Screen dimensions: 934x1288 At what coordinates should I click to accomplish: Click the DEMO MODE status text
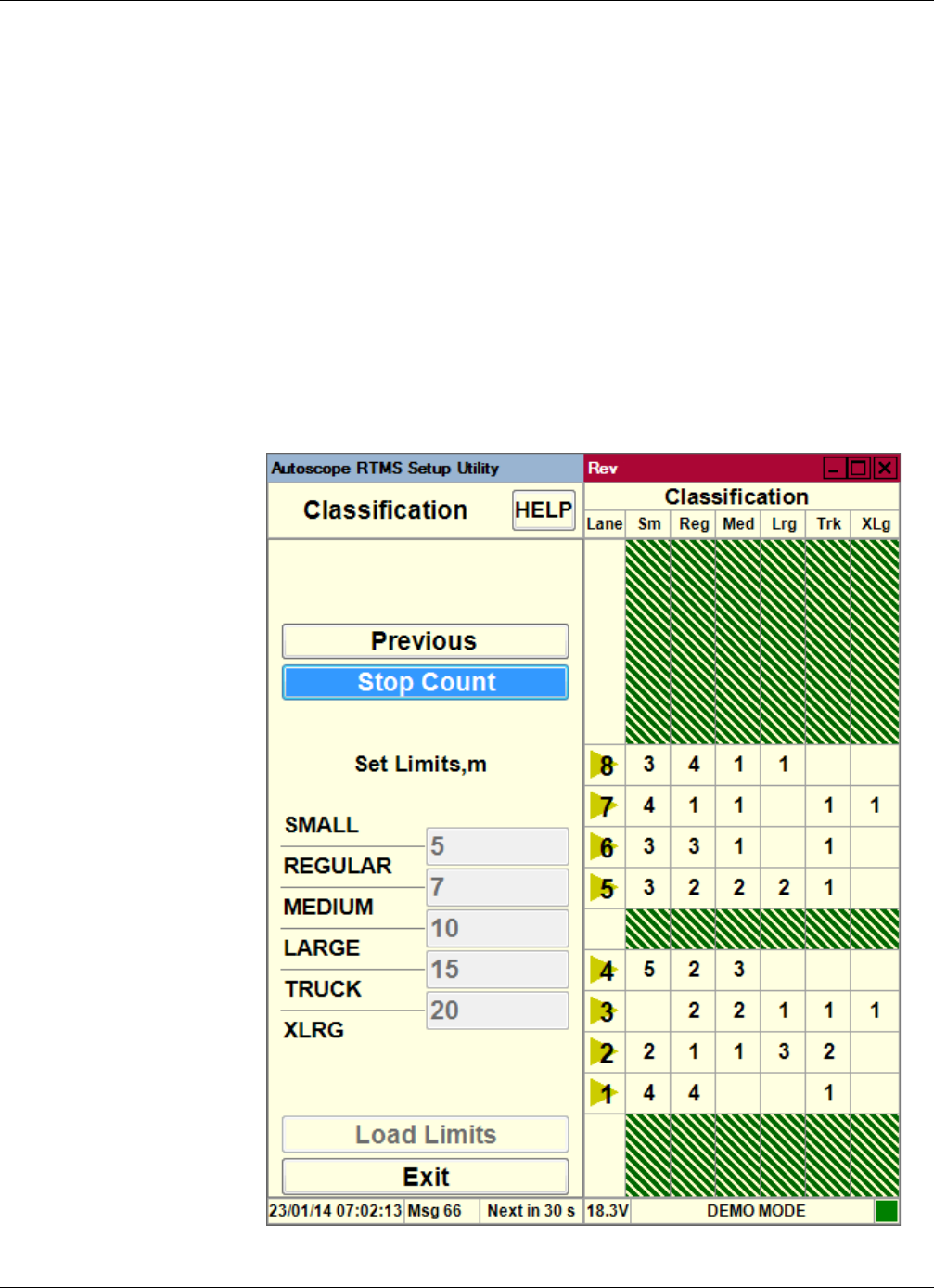pyautogui.click(x=756, y=1211)
